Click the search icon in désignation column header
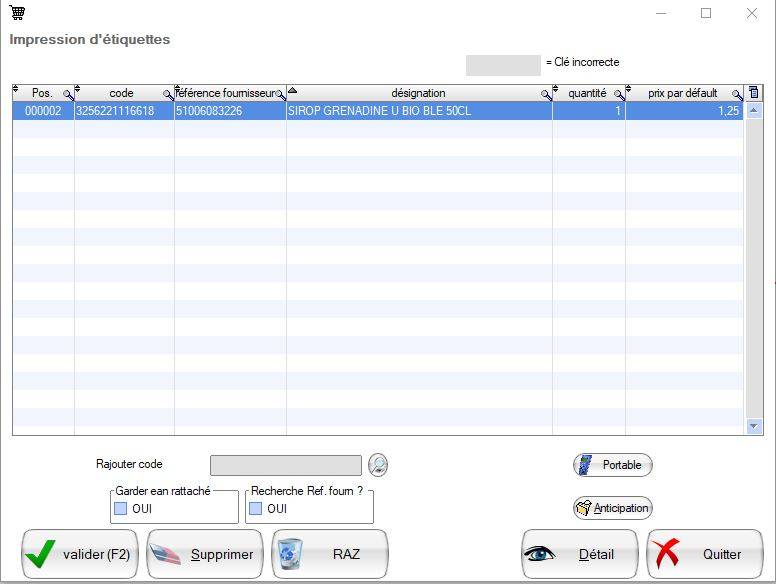The width and height of the screenshot is (776, 584). point(546,95)
